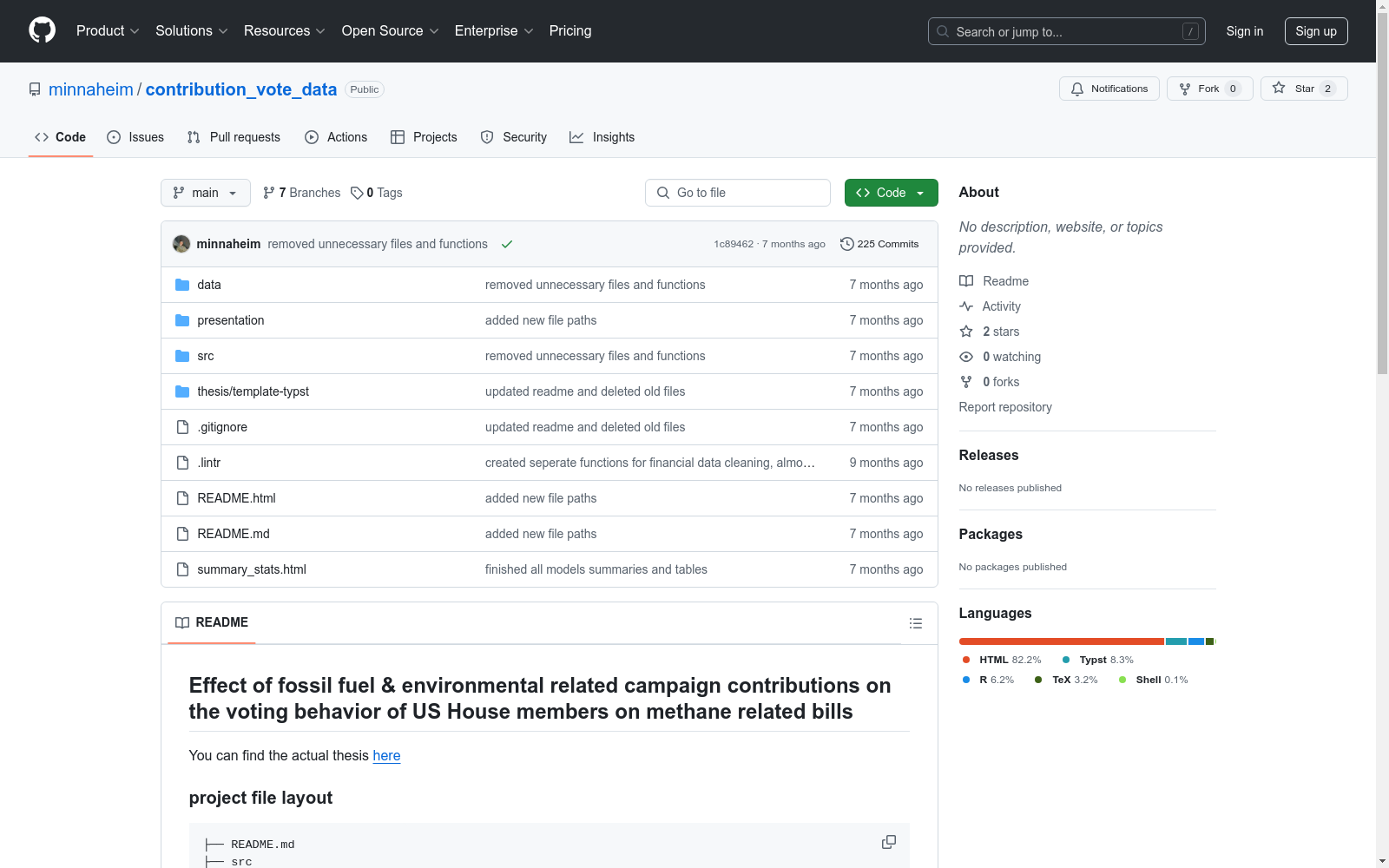1389x868 pixels.
Task: Open the green Code dropdown button
Action: pos(891,193)
